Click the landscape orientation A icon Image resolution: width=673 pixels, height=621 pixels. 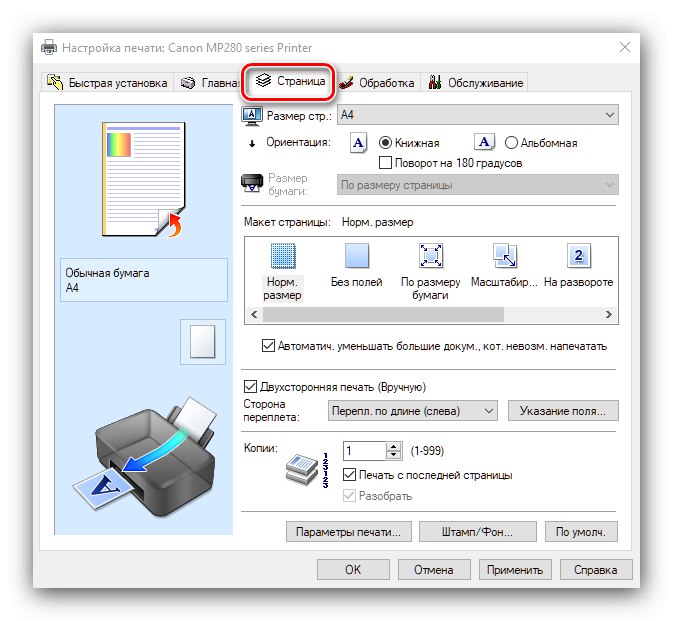point(484,142)
